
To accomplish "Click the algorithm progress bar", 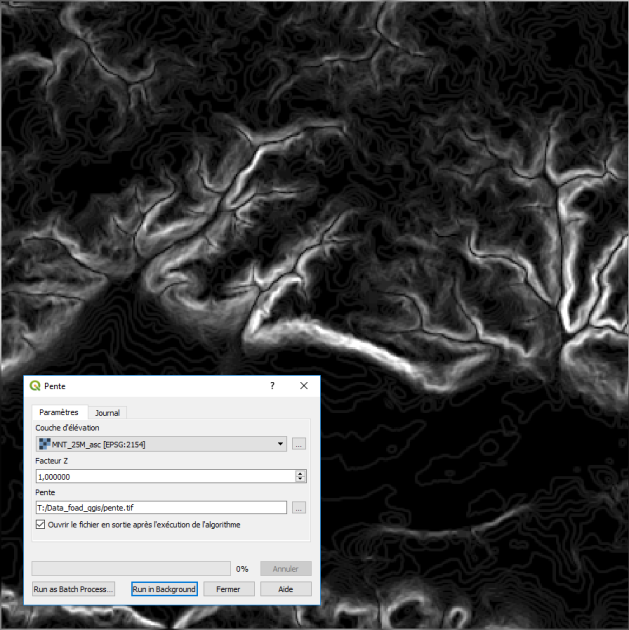I will click(x=131, y=569).
